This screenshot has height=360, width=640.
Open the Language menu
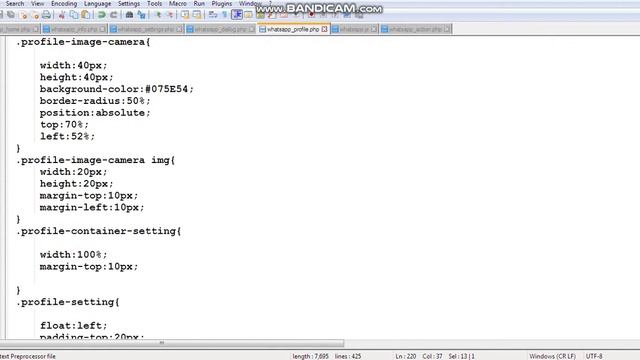[98, 4]
